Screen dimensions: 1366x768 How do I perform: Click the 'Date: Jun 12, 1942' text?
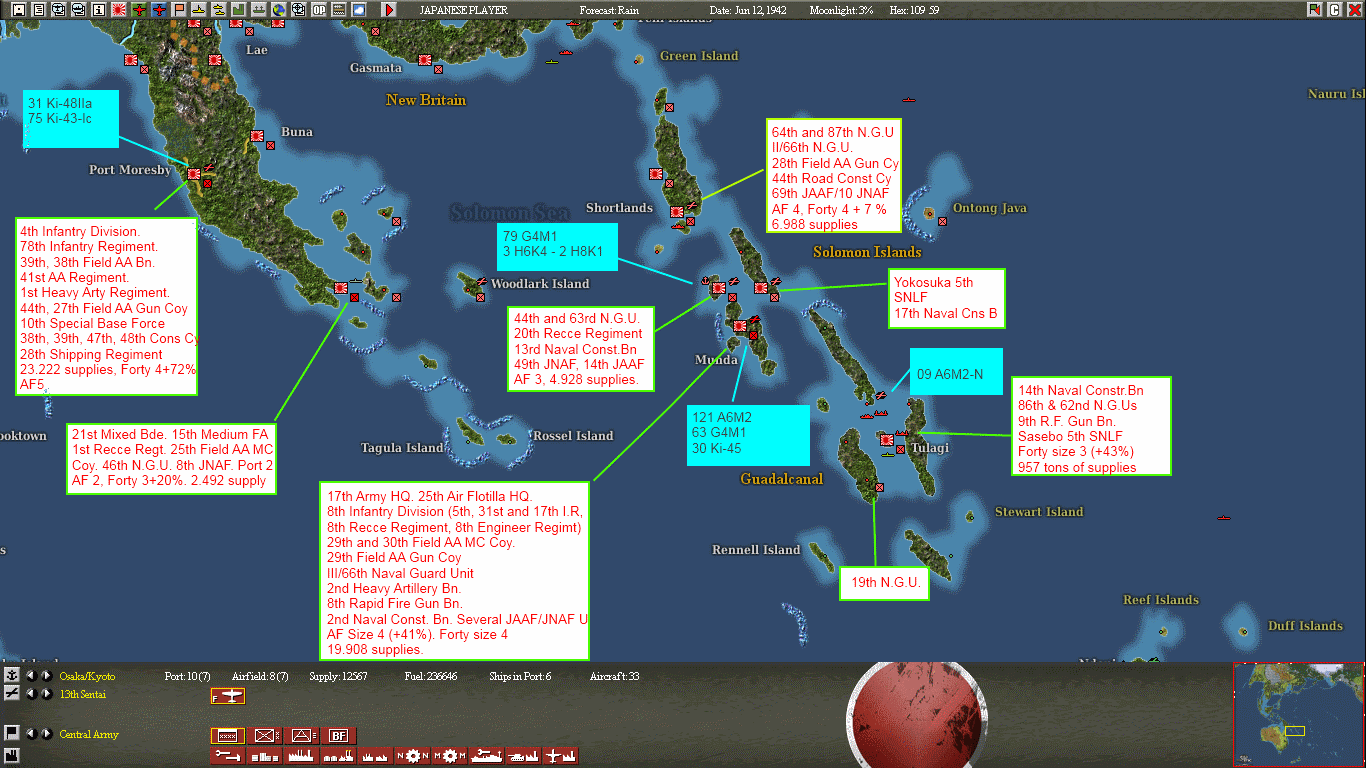coord(748,10)
